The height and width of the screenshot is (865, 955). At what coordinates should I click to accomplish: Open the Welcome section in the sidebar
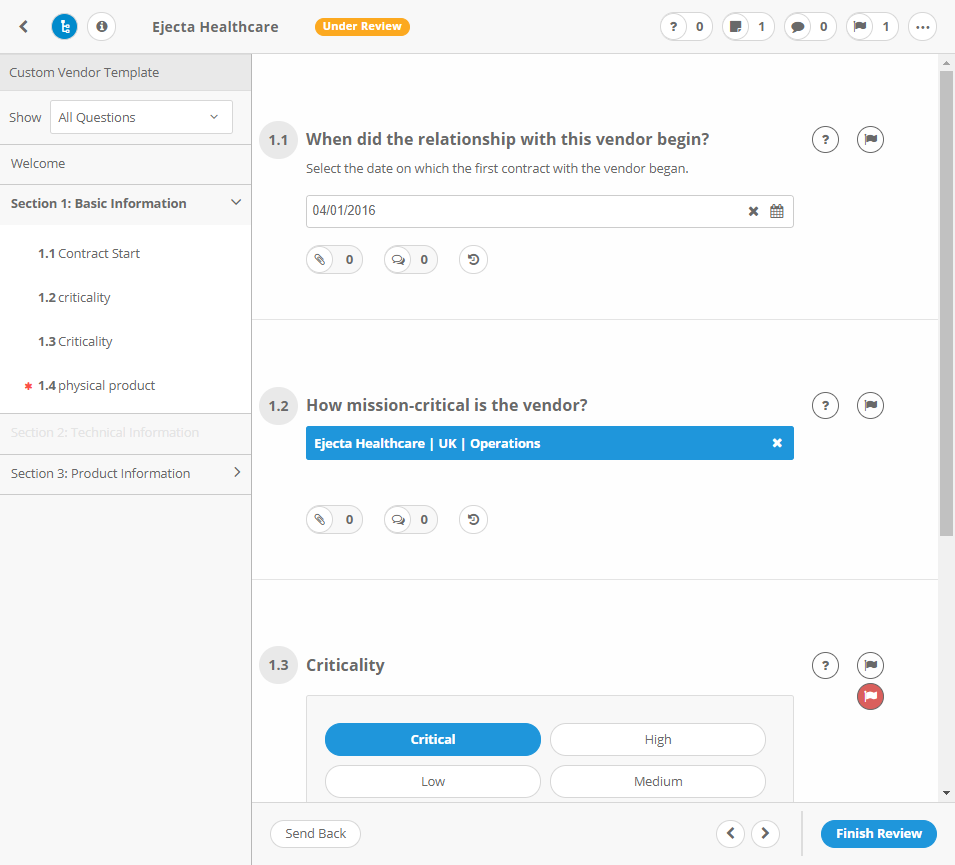pos(37,163)
